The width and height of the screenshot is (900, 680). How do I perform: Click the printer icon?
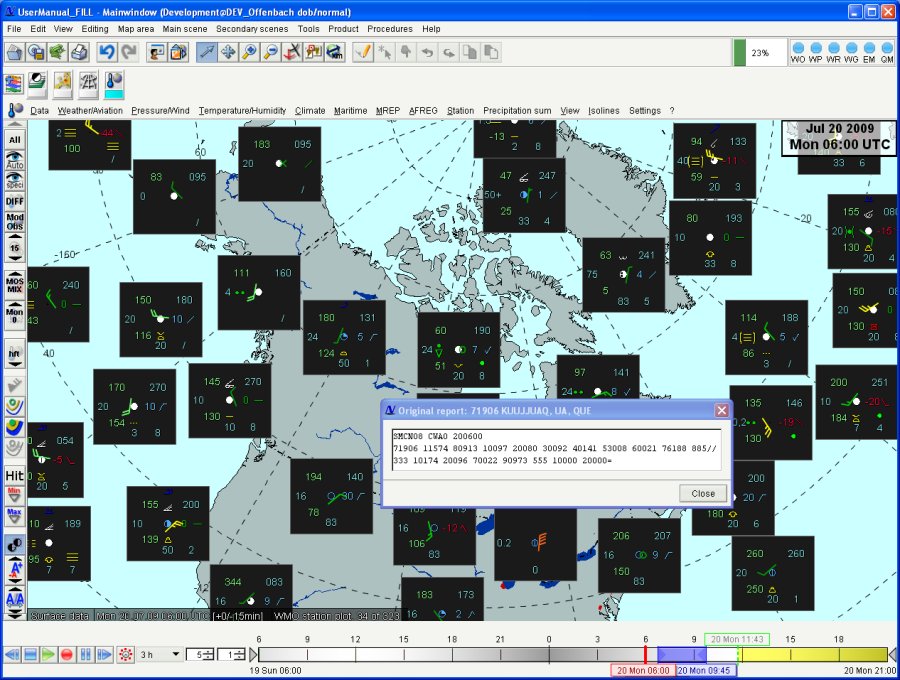click(x=79, y=52)
